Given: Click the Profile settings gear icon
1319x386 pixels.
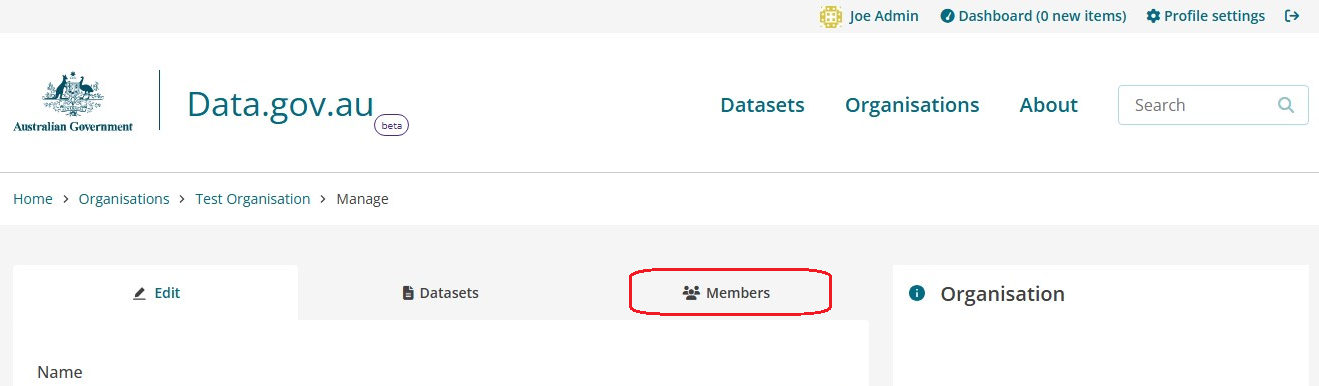Looking at the screenshot, I should (1153, 16).
